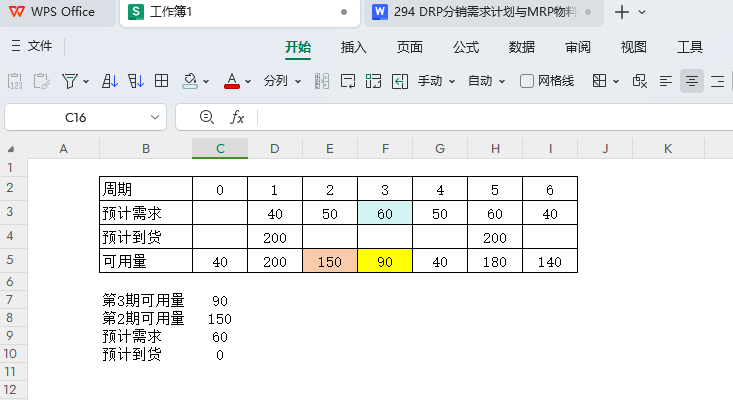Switch to the 数据 ribbon tab
This screenshot has width=733, height=400.
click(522, 47)
